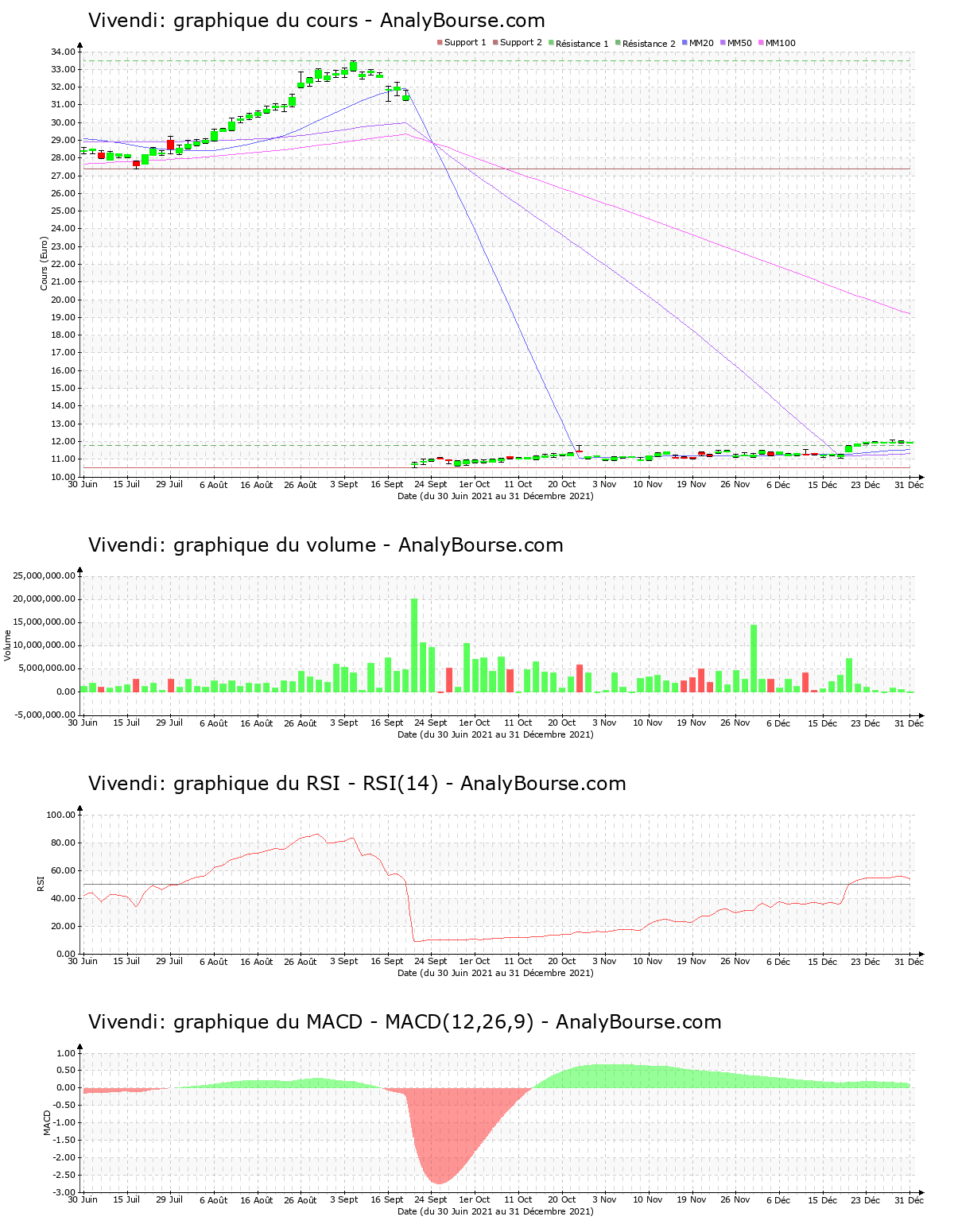954x1232 pixels.
Task: Click the 'RSI' vertical axis label
Action: [41, 883]
